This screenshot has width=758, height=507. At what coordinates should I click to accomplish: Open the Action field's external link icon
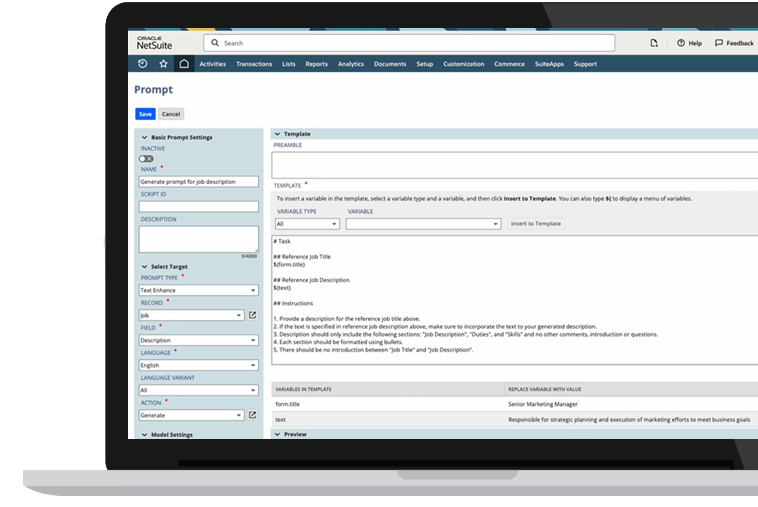252,415
